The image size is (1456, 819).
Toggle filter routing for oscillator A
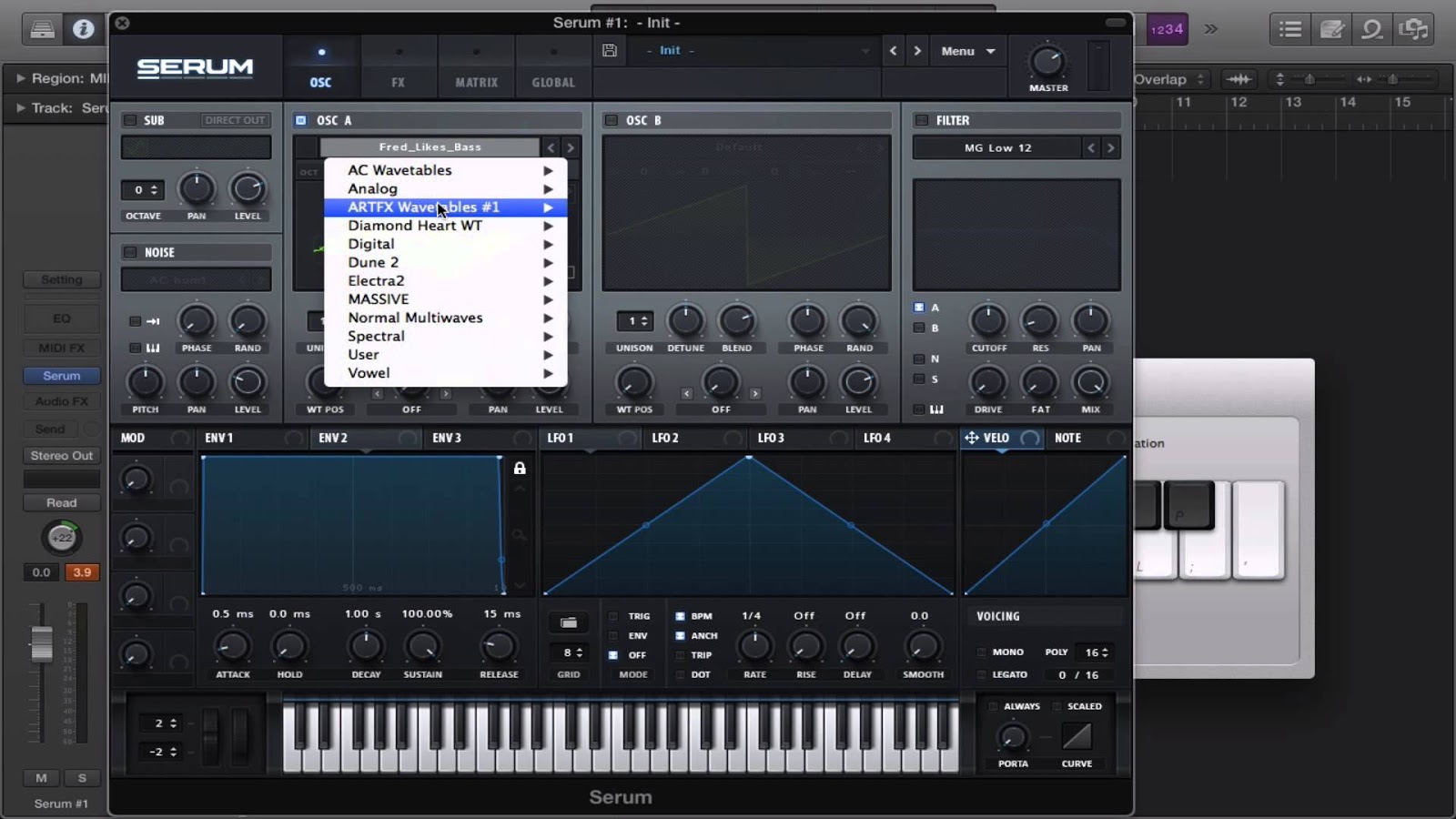pyautogui.click(x=919, y=308)
